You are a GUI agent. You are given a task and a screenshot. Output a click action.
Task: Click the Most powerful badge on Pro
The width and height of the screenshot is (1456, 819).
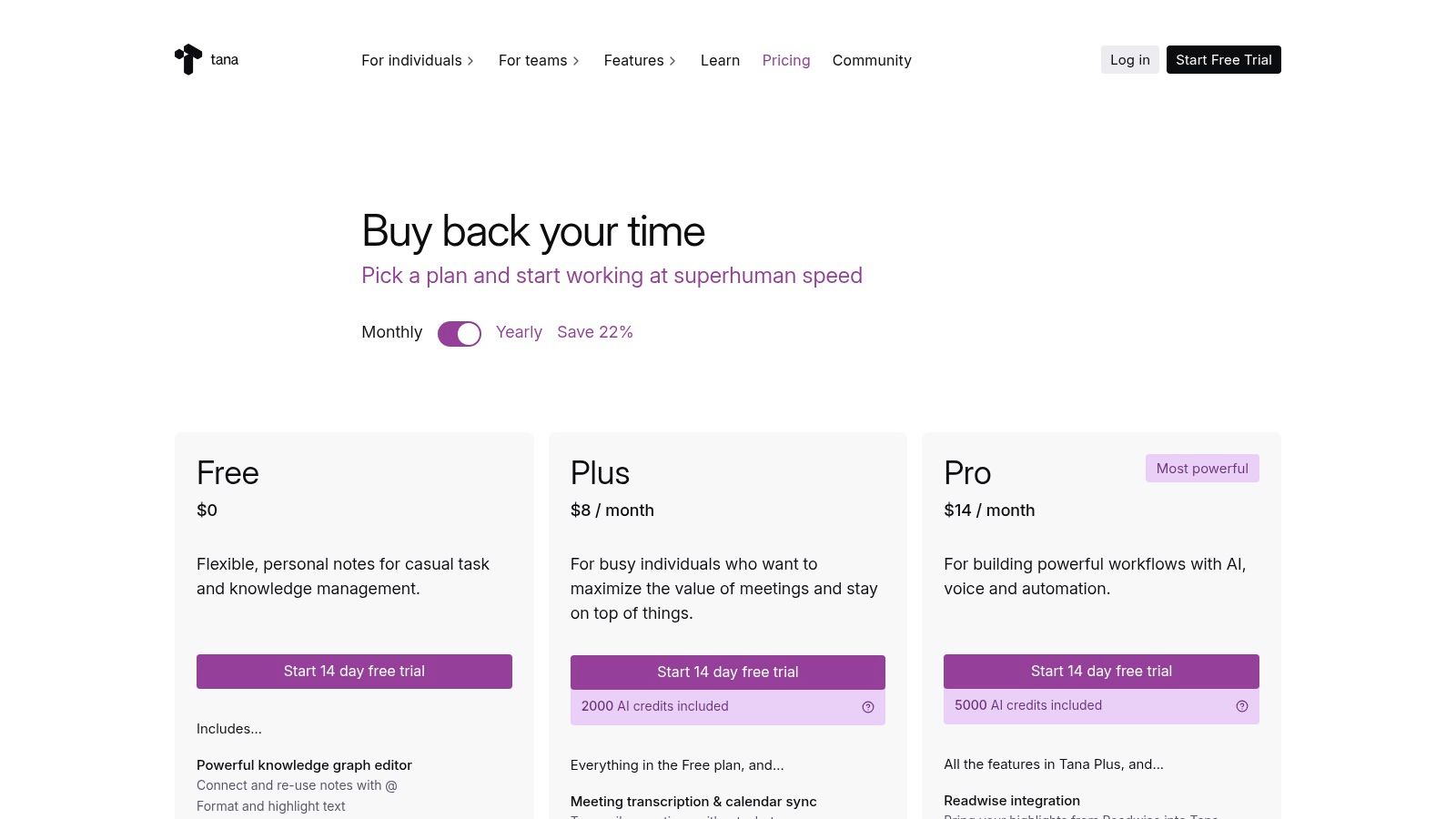pos(1202,469)
